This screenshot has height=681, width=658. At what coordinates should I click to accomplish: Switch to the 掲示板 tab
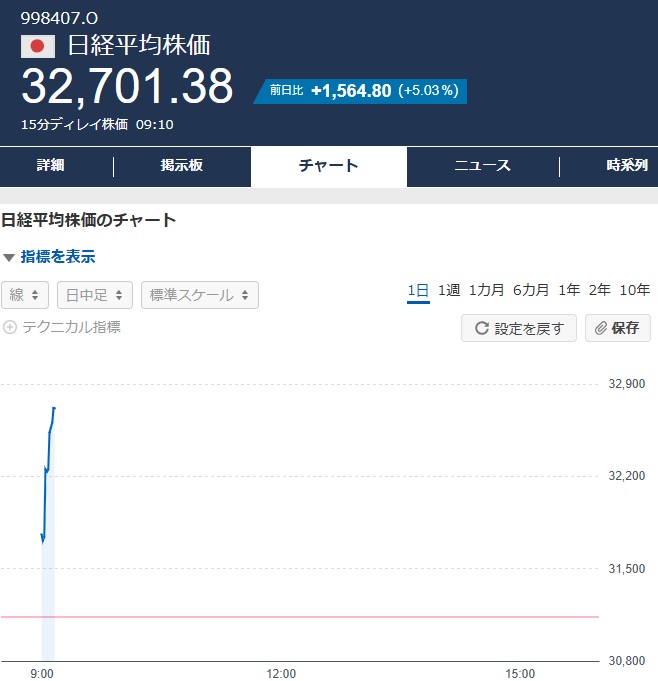tap(182, 165)
